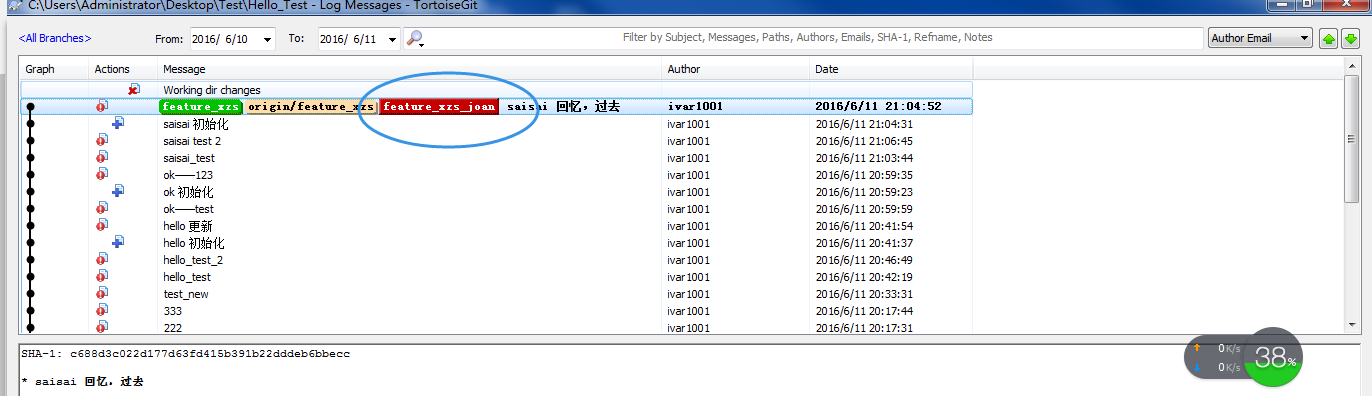Click the scrollbar up arrow of log list
The image size is (1372, 396).
[x=1353, y=65]
